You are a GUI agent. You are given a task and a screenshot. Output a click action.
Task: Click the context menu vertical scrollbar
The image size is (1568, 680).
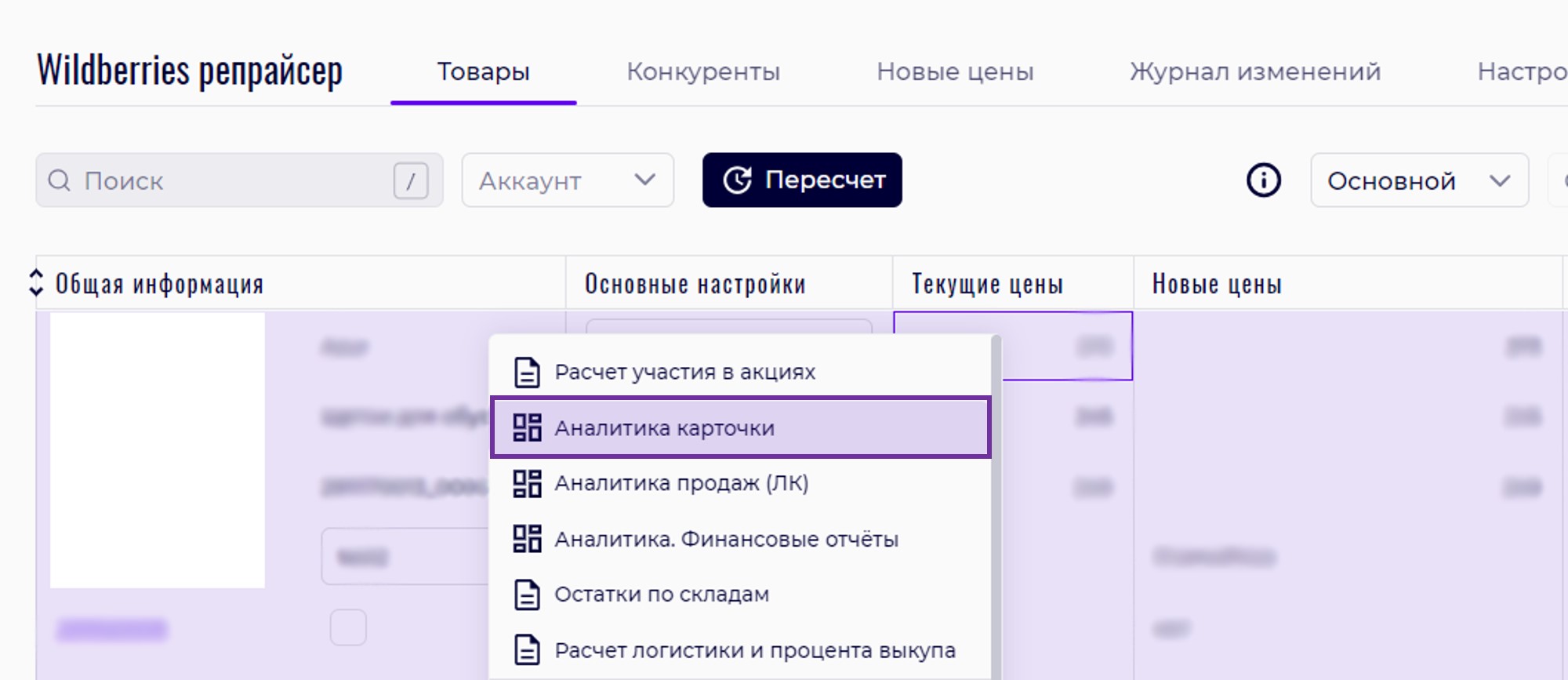pyautogui.click(x=996, y=502)
